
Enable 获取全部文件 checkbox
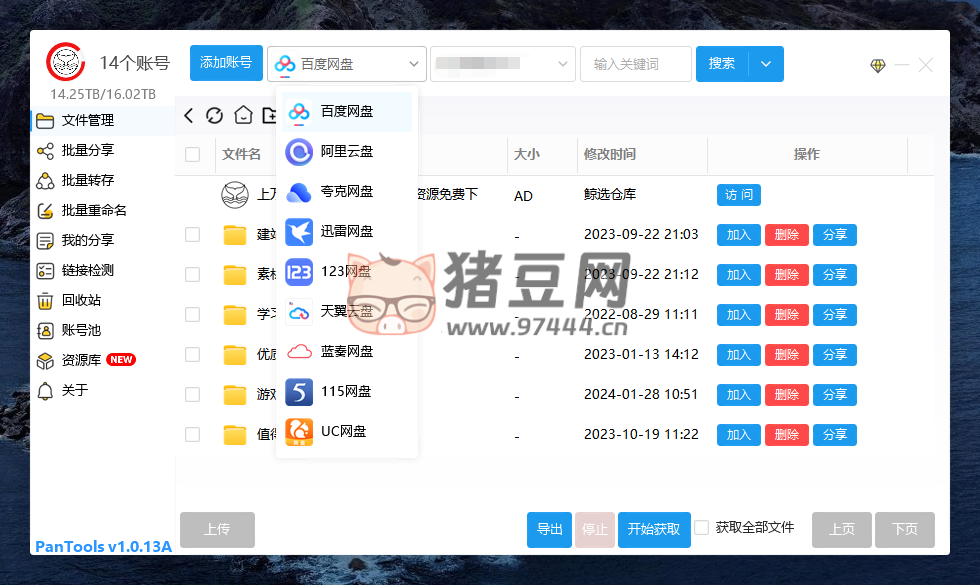click(x=702, y=528)
